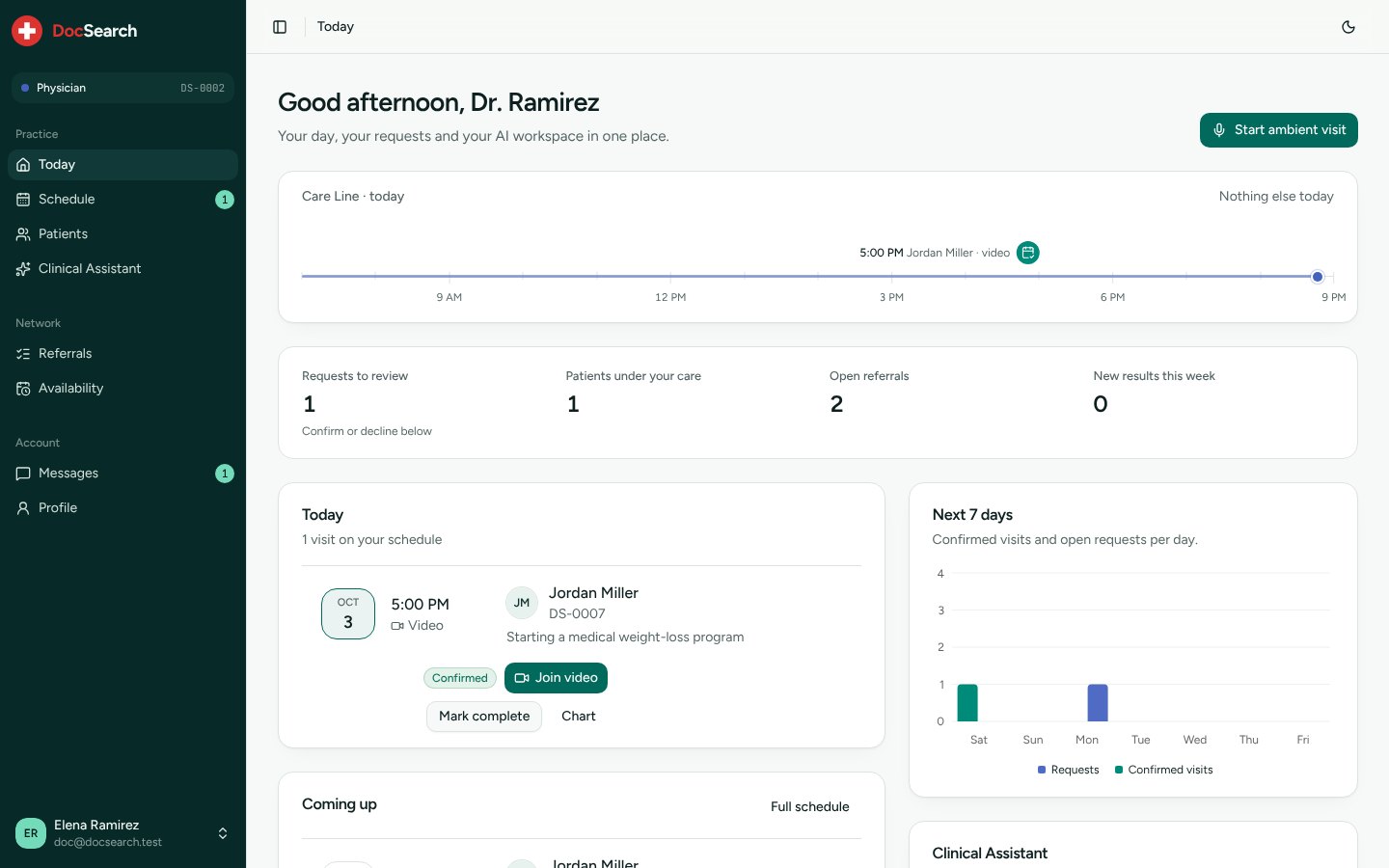Toggle Confirmed visits legend swatch
Image resolution: width=1389 pixels, height=868 pixels.
point(1119,770)
